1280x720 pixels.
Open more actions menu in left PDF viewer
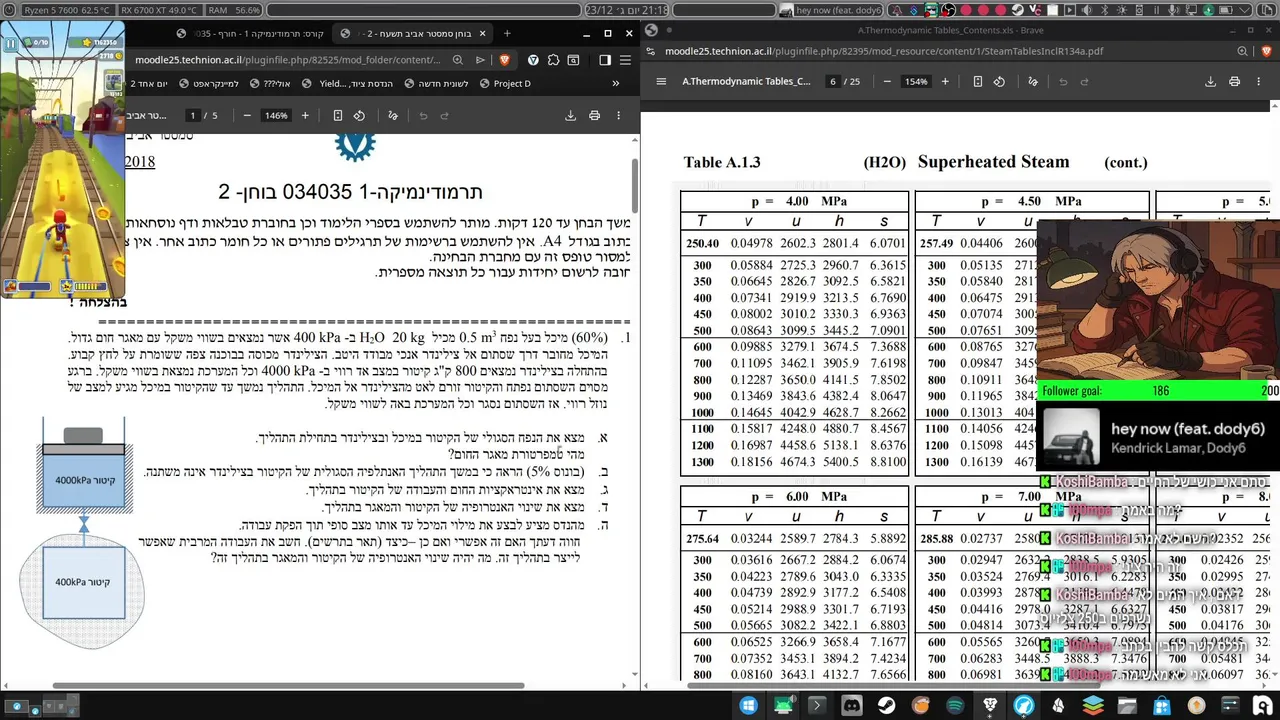click(x=618, y=116)
